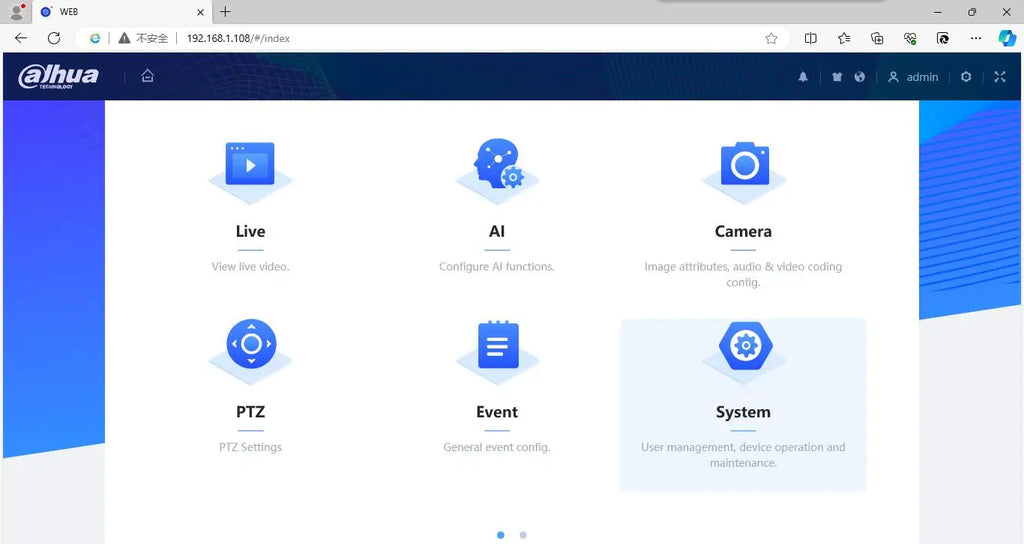
Task: Switch to second page indicator dot
Action: pyautogui.click(x=523, y=535)
